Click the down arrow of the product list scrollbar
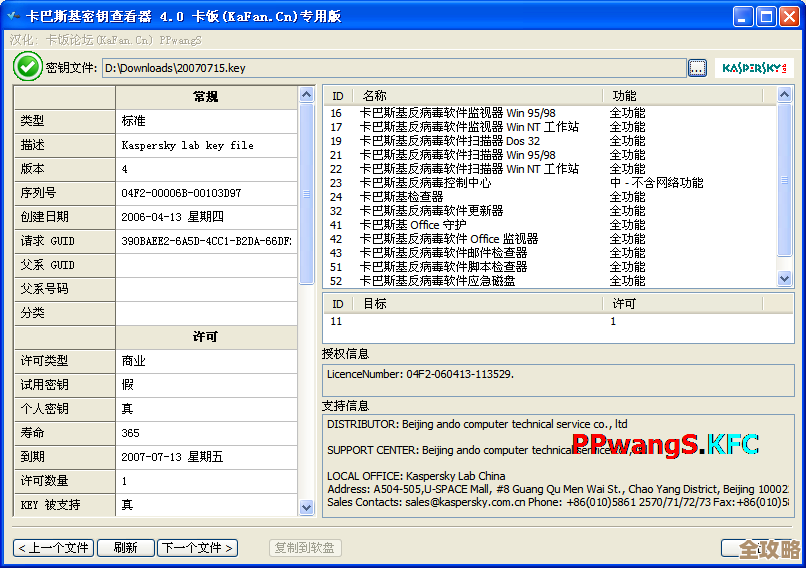The width and height of the screenshot is (806, 568). coord(784,279)
